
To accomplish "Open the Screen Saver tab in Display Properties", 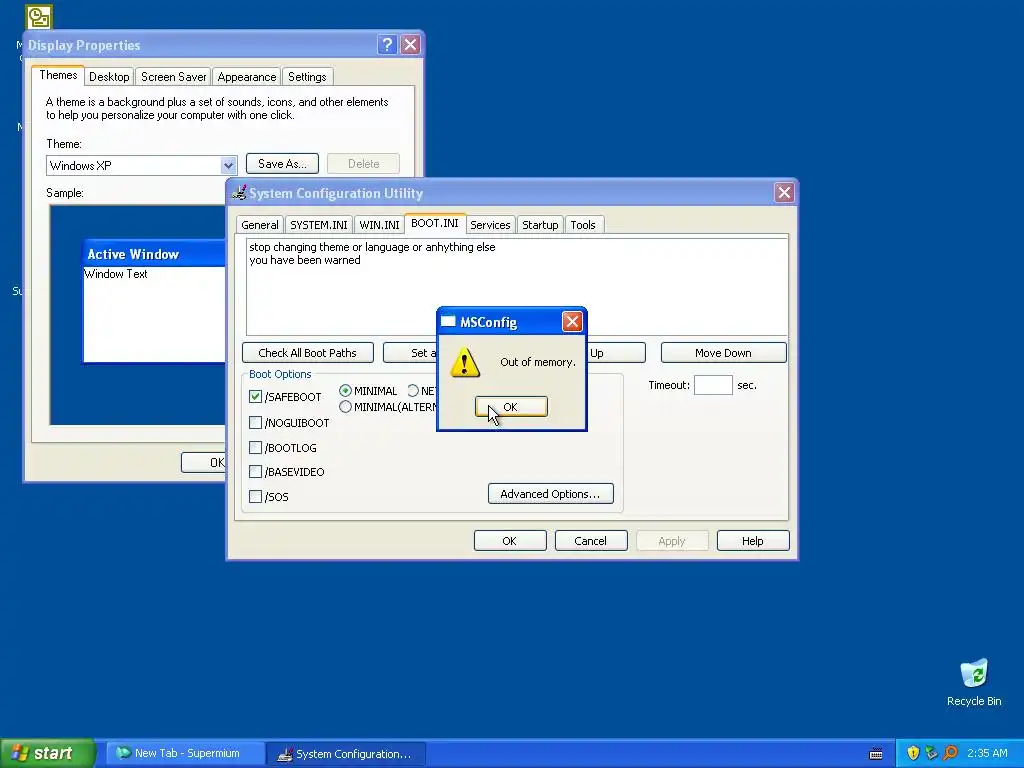I will tap(173, 77).
